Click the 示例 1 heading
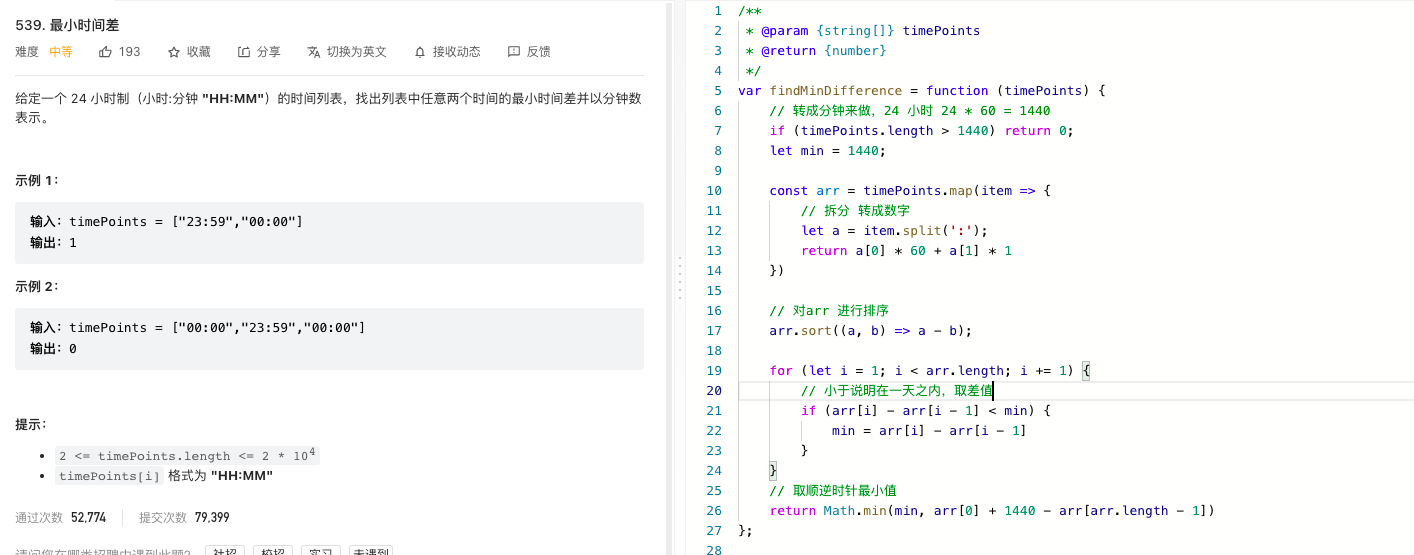 click(37, 181)
